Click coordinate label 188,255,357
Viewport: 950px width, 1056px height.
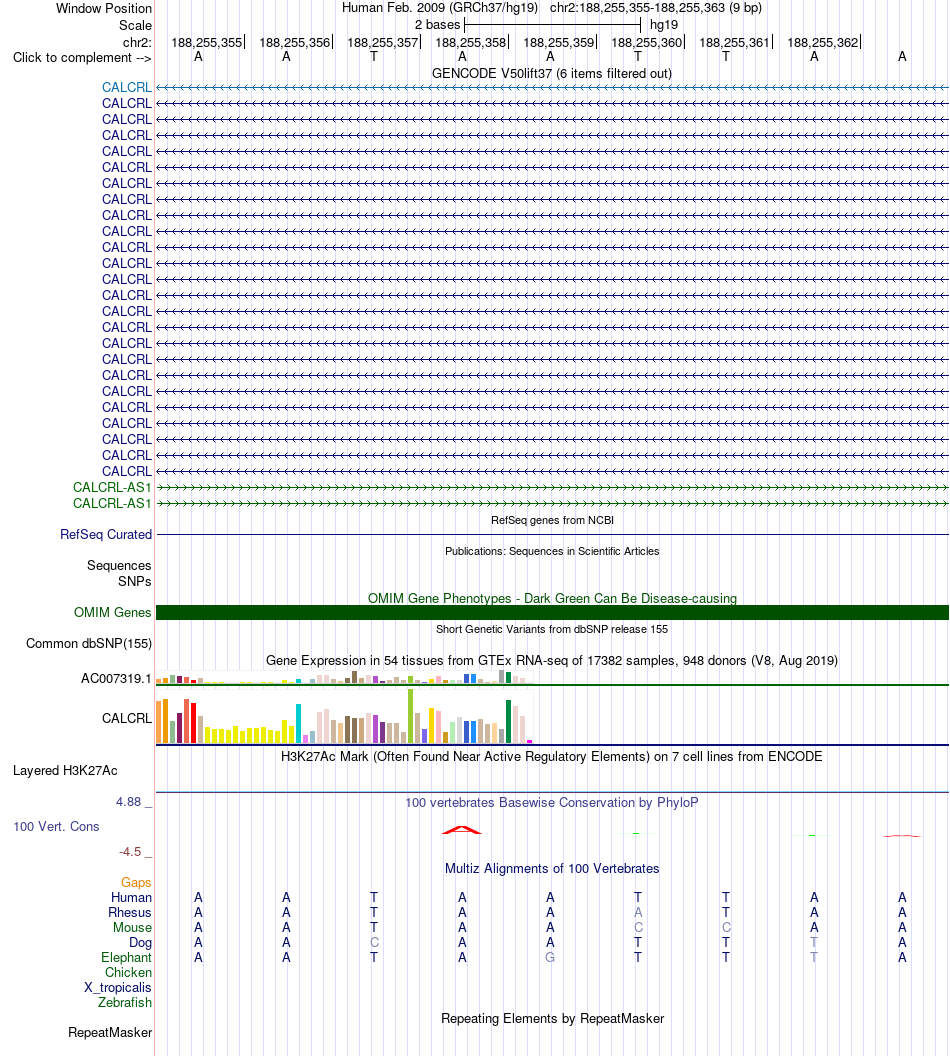tap(383, 42)
